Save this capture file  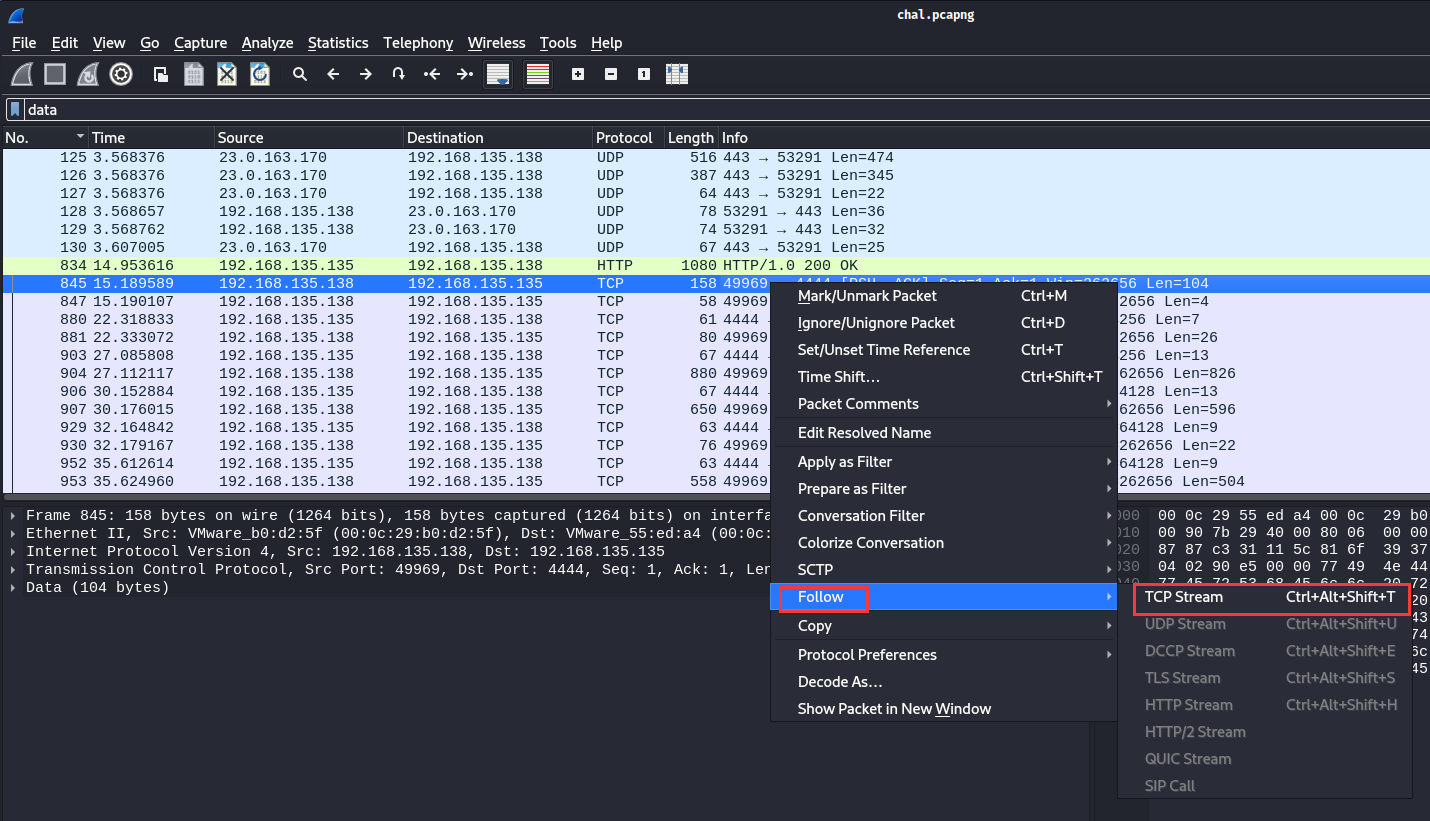click(x=194, y=74)
